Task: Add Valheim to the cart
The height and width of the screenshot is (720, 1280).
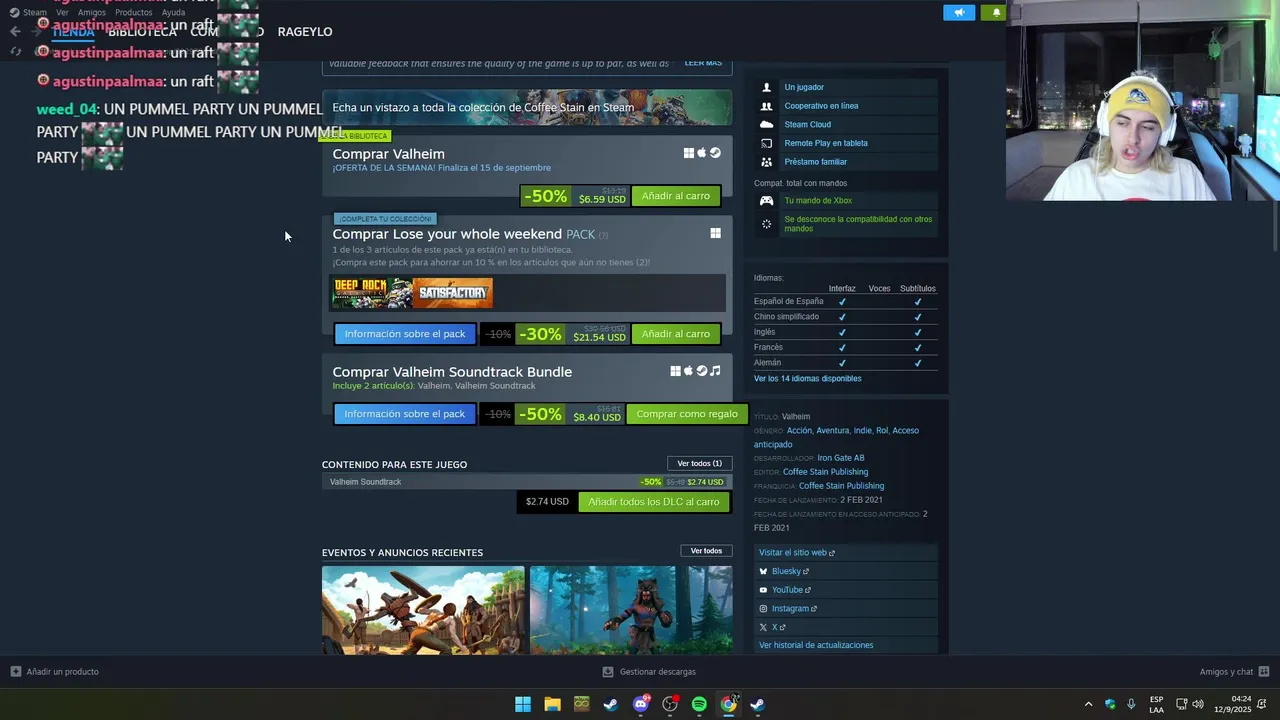Action: [x=675, y=196]
